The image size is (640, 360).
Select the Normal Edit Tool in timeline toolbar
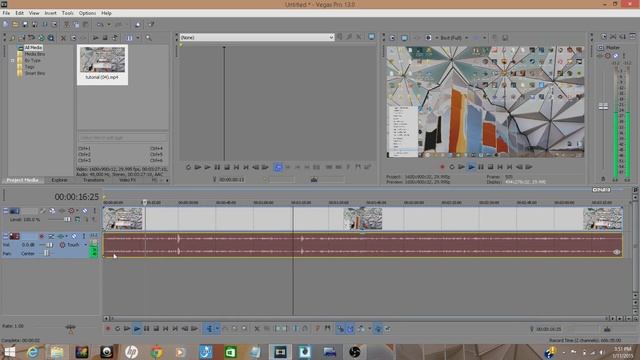[x=209, y=329]
